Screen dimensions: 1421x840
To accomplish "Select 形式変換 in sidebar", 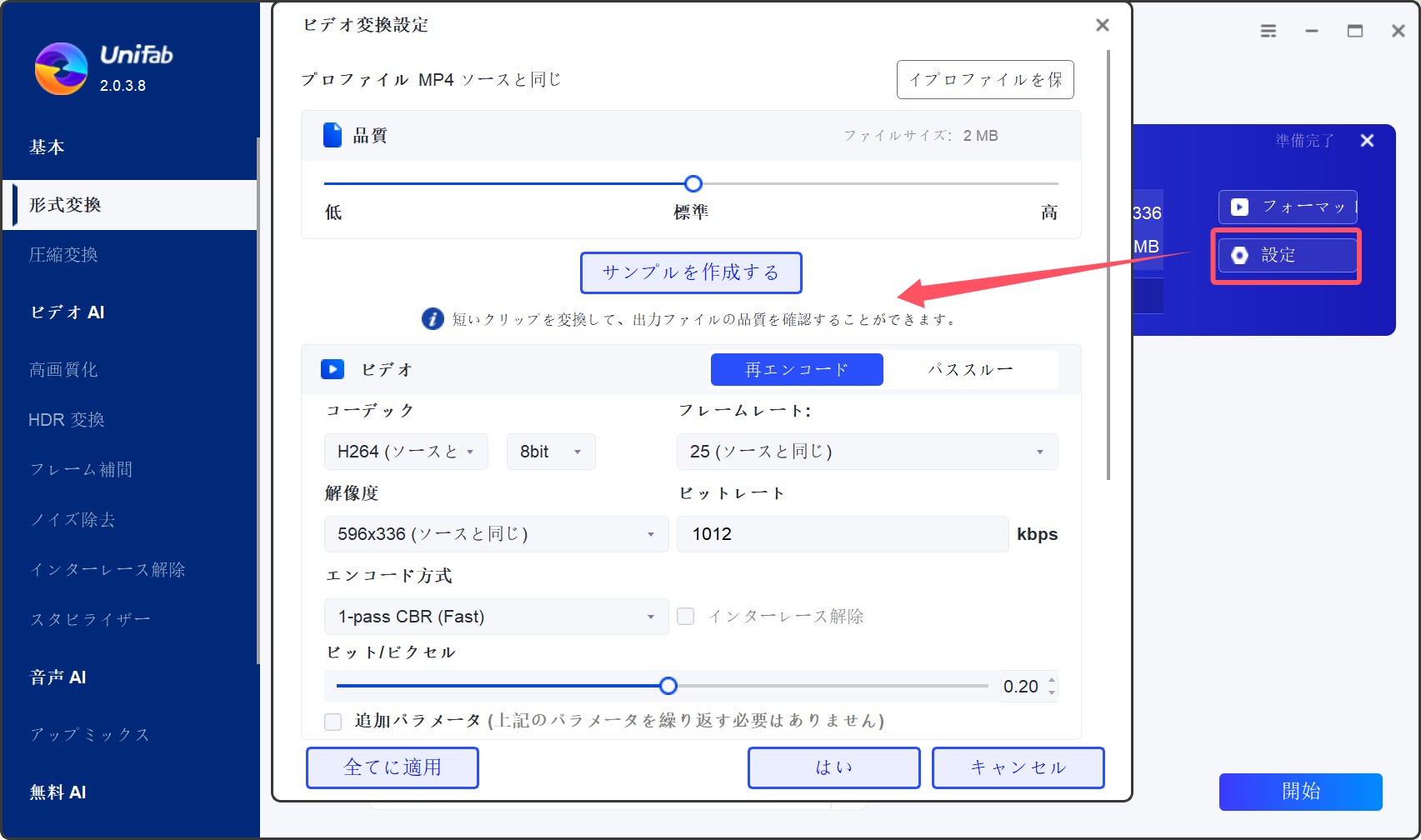I will pyautogui.click(x=130, y=205).
